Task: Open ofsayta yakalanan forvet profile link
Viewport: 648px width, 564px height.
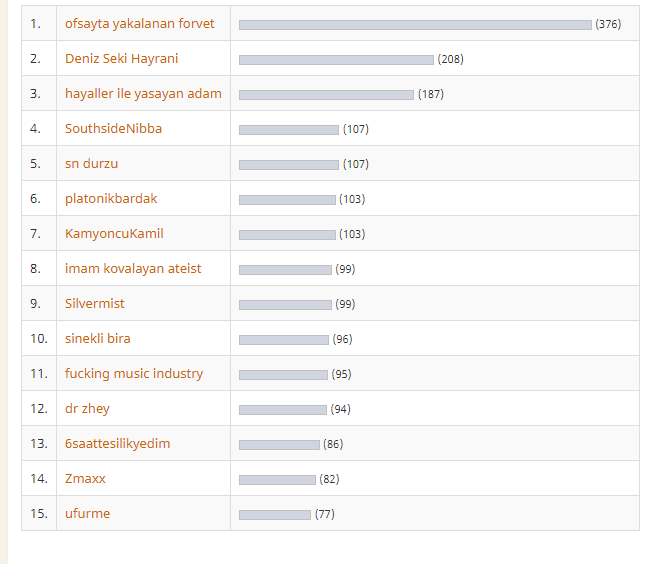Action: (x=139, y=24)
